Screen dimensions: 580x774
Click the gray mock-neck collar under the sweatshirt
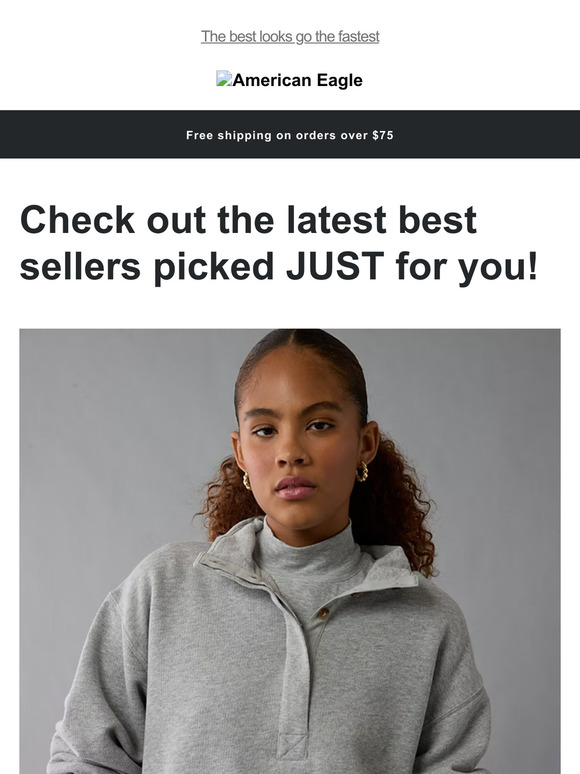click(309, 548)
